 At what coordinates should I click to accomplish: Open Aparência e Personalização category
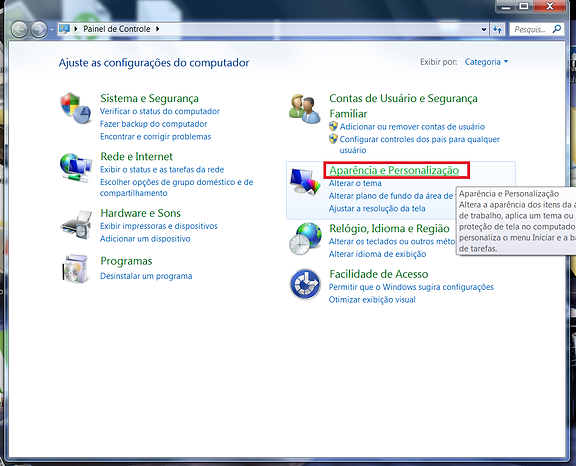[394, 170]
